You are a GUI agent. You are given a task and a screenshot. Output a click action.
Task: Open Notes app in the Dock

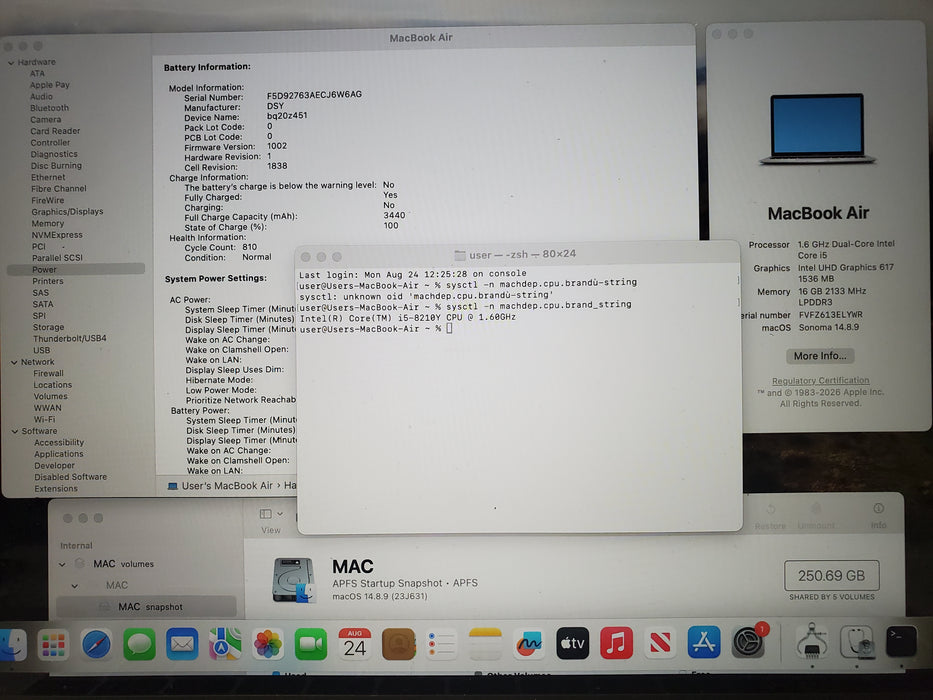485,645
